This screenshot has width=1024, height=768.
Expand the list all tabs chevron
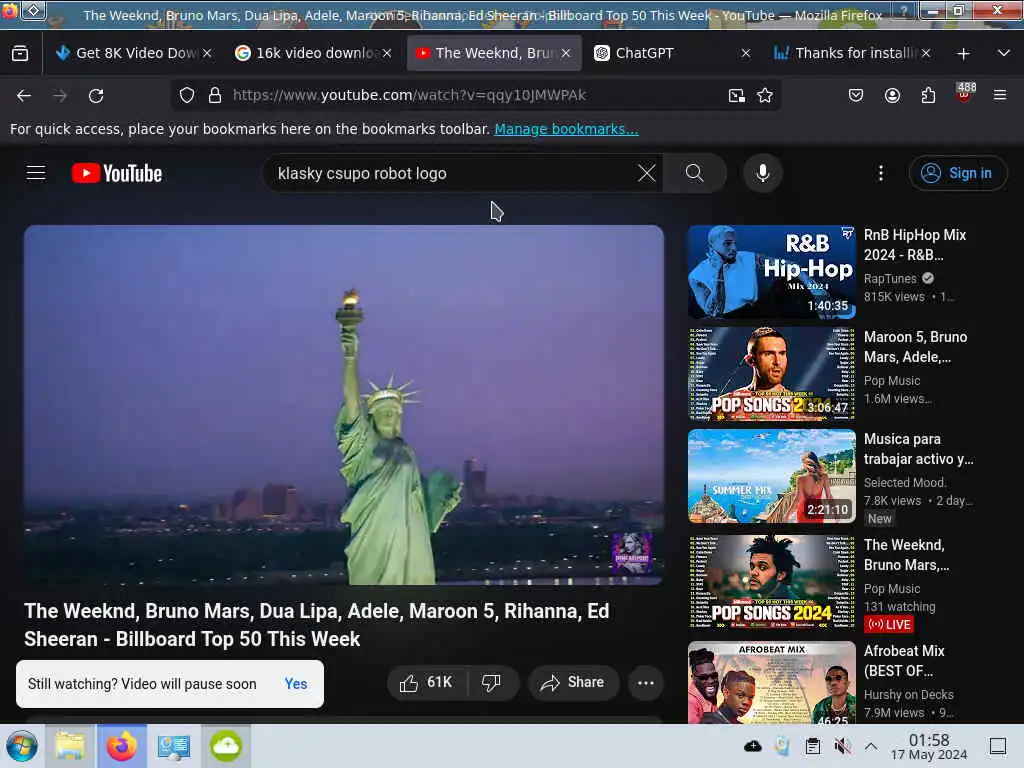(x=1004, y=54)
